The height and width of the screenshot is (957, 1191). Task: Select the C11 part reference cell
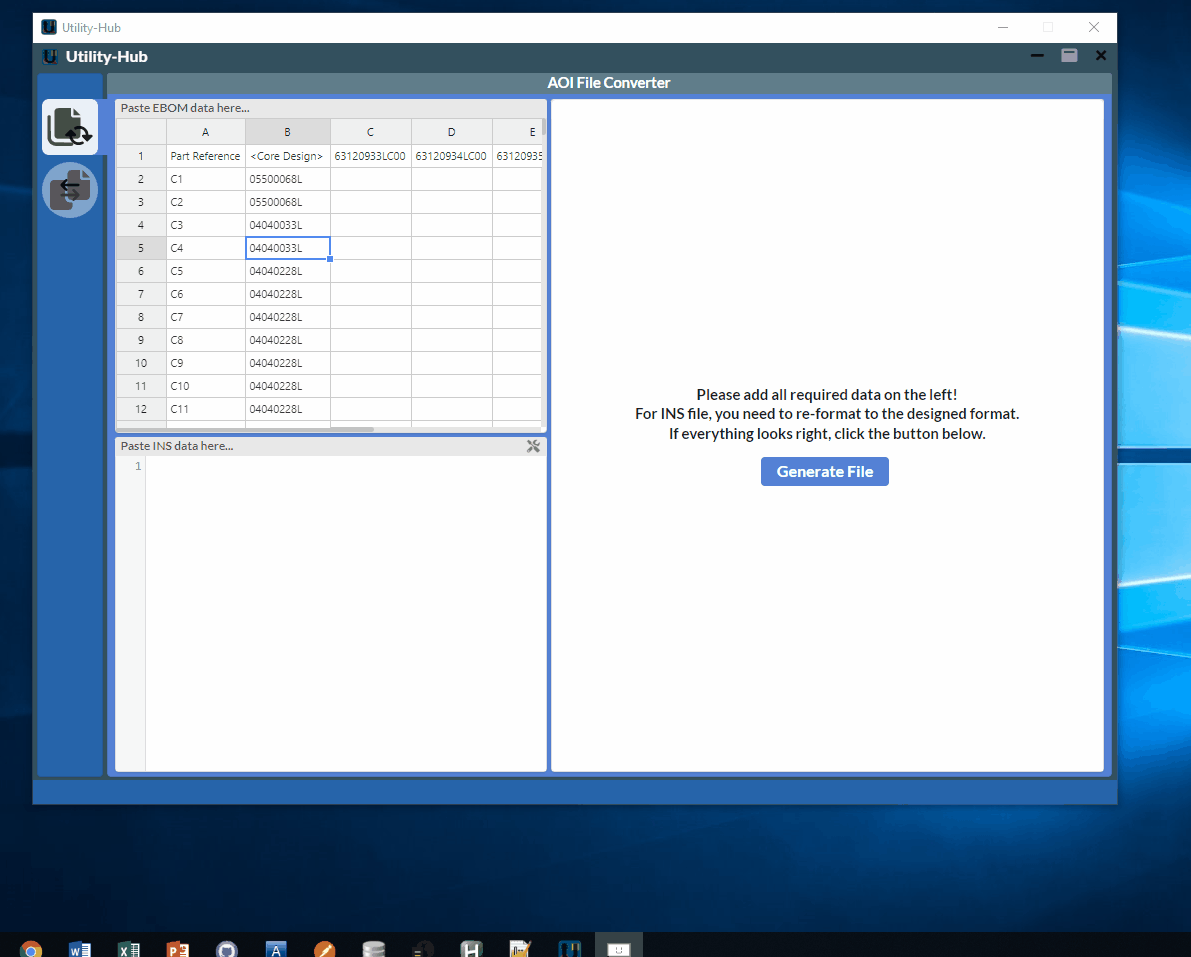coord(206,409)
